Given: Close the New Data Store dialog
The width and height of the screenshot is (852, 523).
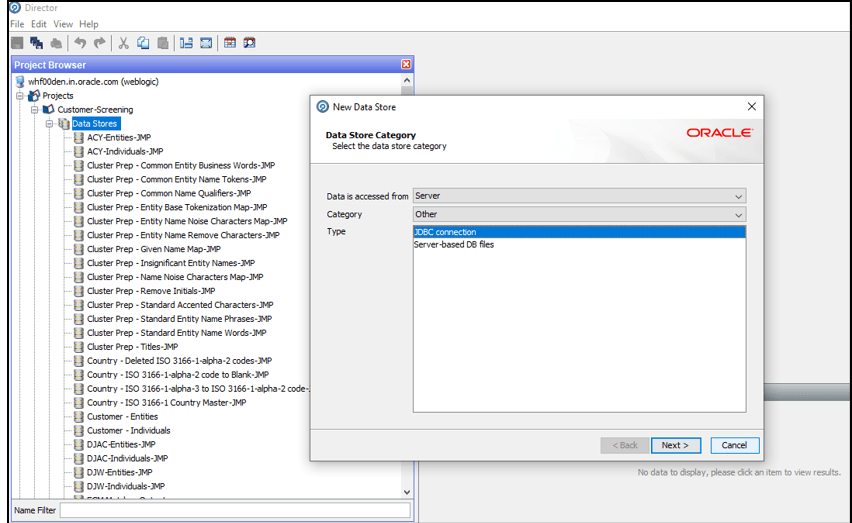Looking at the screenshot, I should (751, 106).
